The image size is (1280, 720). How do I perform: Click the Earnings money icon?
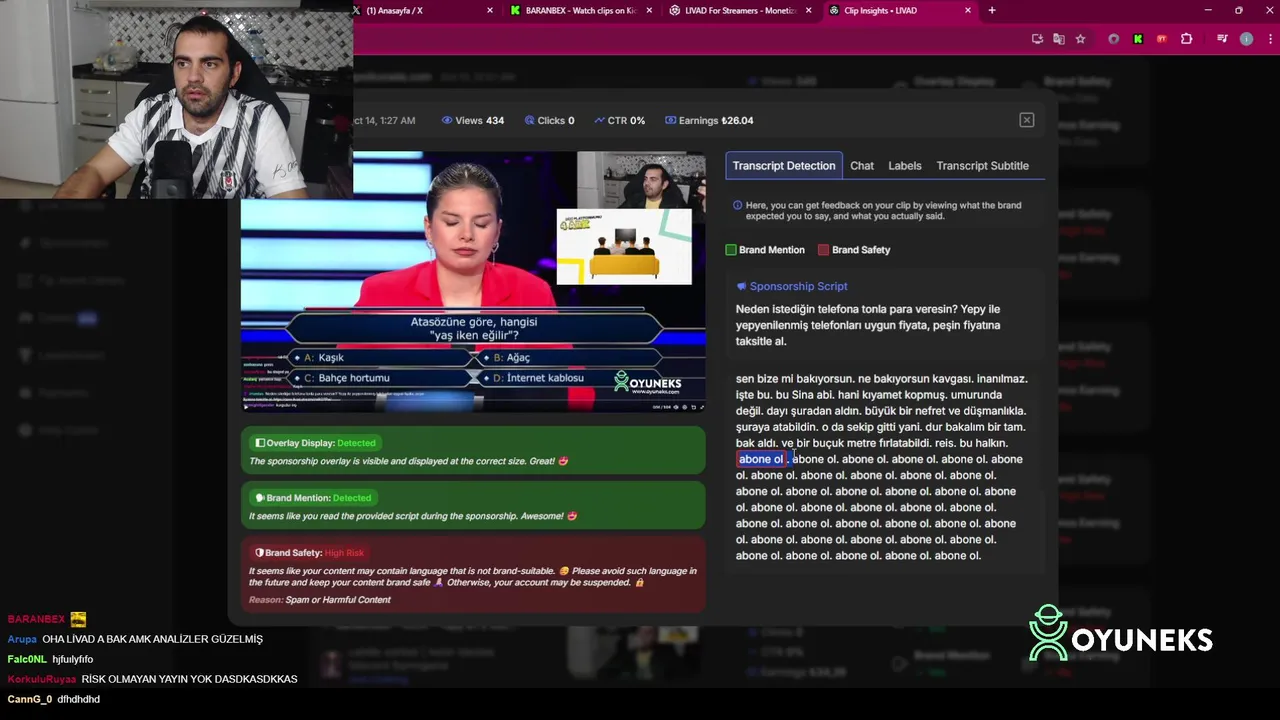point(670,120)
